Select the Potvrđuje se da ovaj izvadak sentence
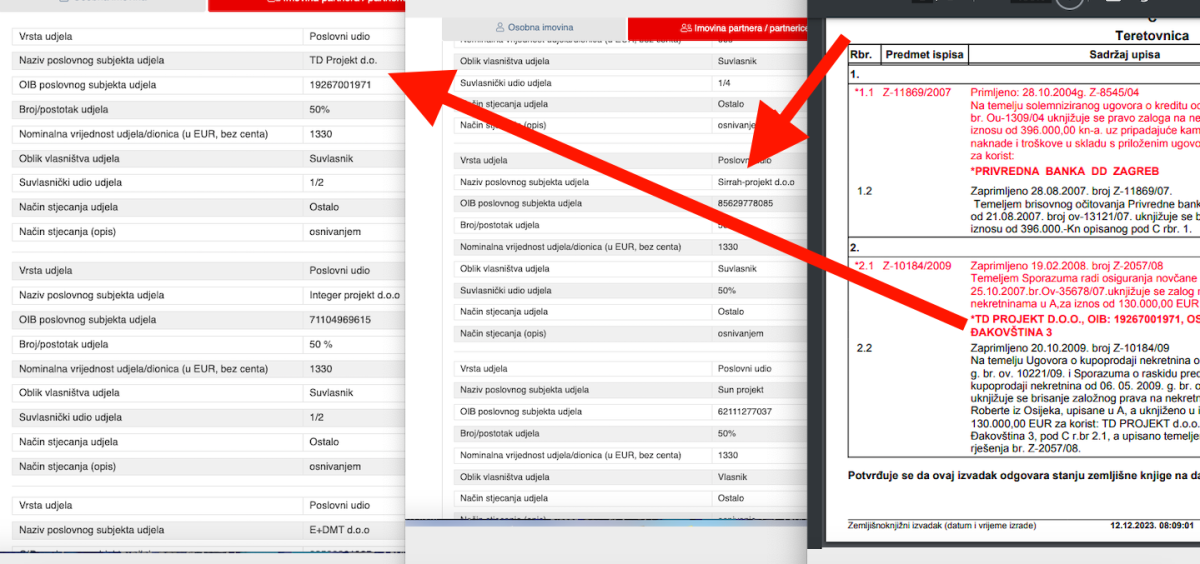Viewport: 1200px width, 564px height. [1023, 476]
